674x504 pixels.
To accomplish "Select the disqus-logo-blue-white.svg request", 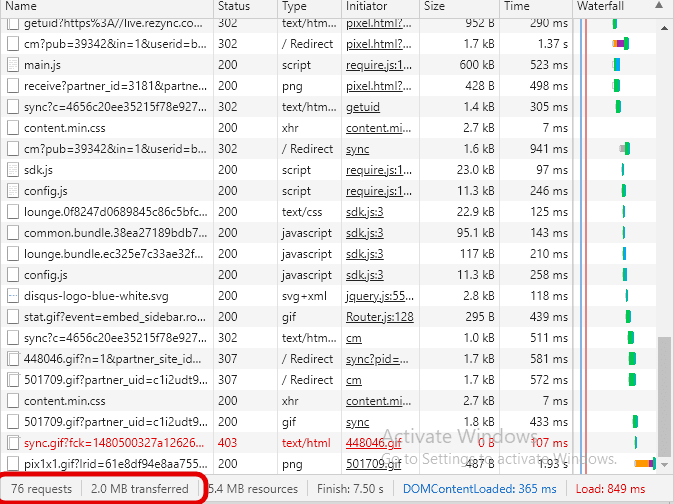I will [x=96, y=296].
